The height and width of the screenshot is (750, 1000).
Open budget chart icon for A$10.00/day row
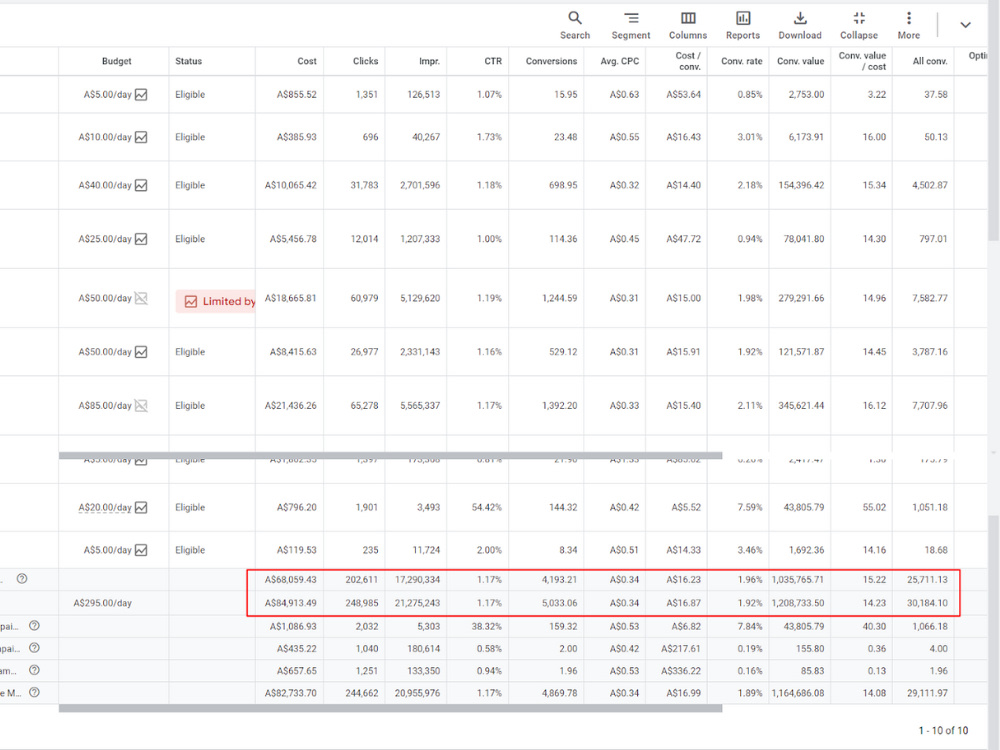[x=141, y=137]
